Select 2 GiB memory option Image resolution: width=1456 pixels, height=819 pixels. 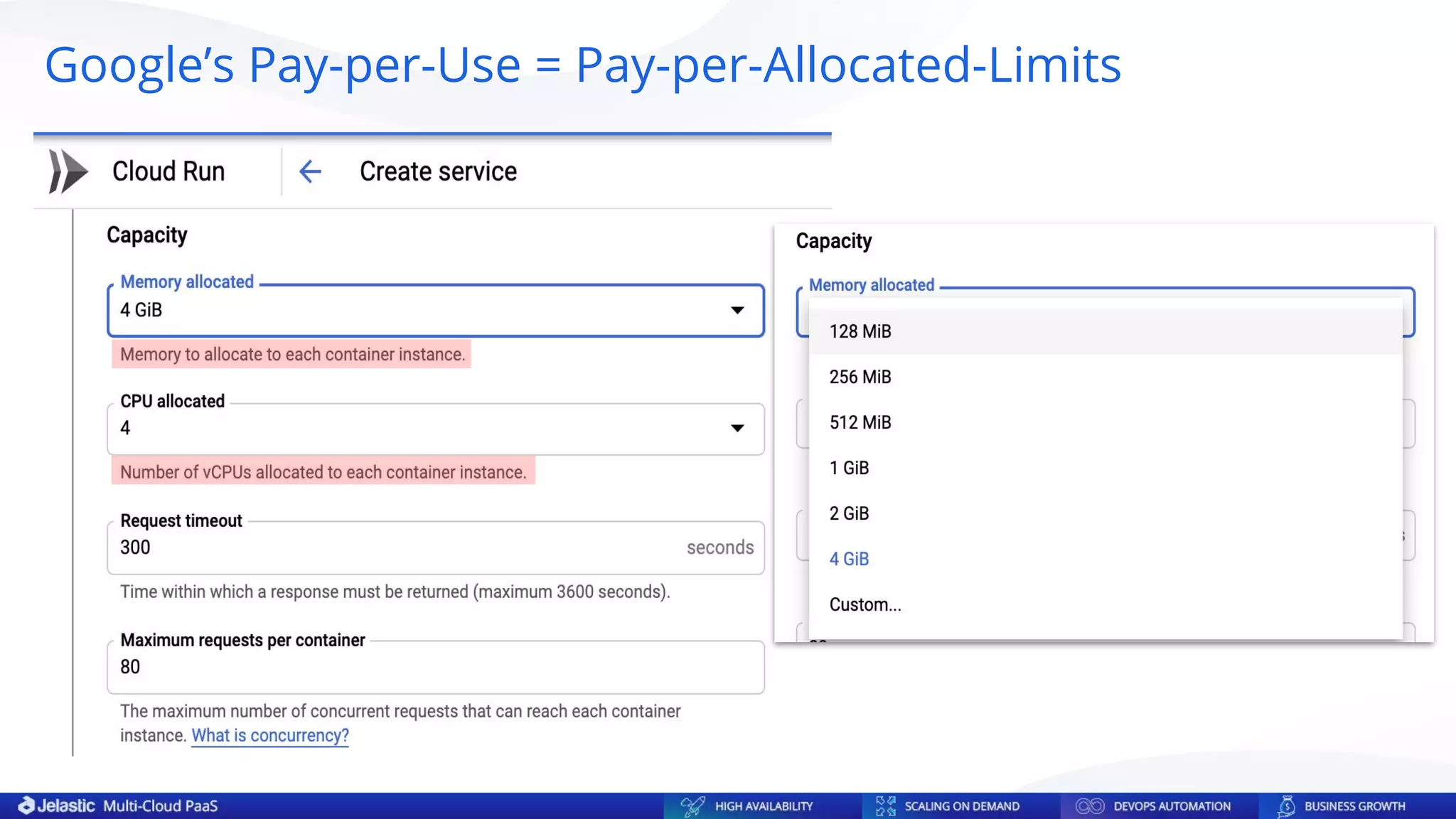tap(1106, 513)
